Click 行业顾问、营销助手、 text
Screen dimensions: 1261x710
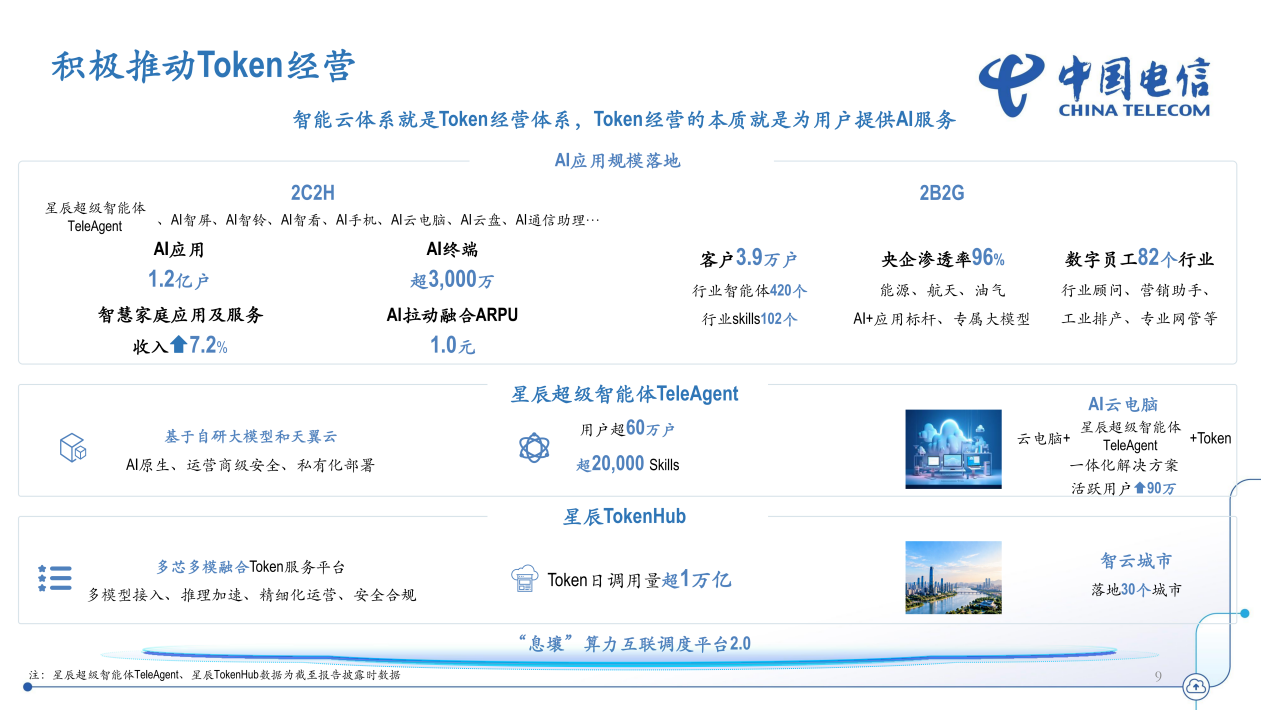click(x=1139, y=291)
